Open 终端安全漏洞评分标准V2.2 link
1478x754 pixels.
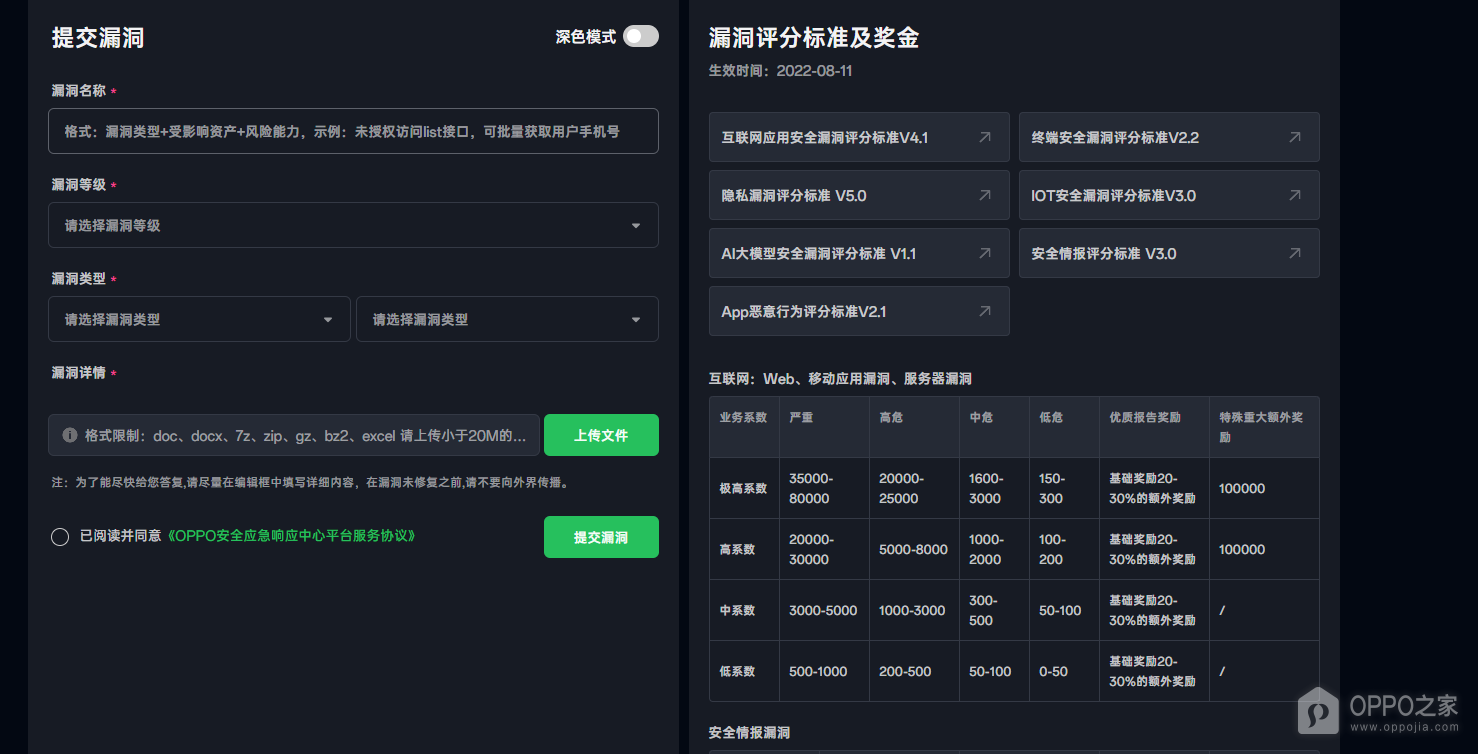pos(1169,137)
